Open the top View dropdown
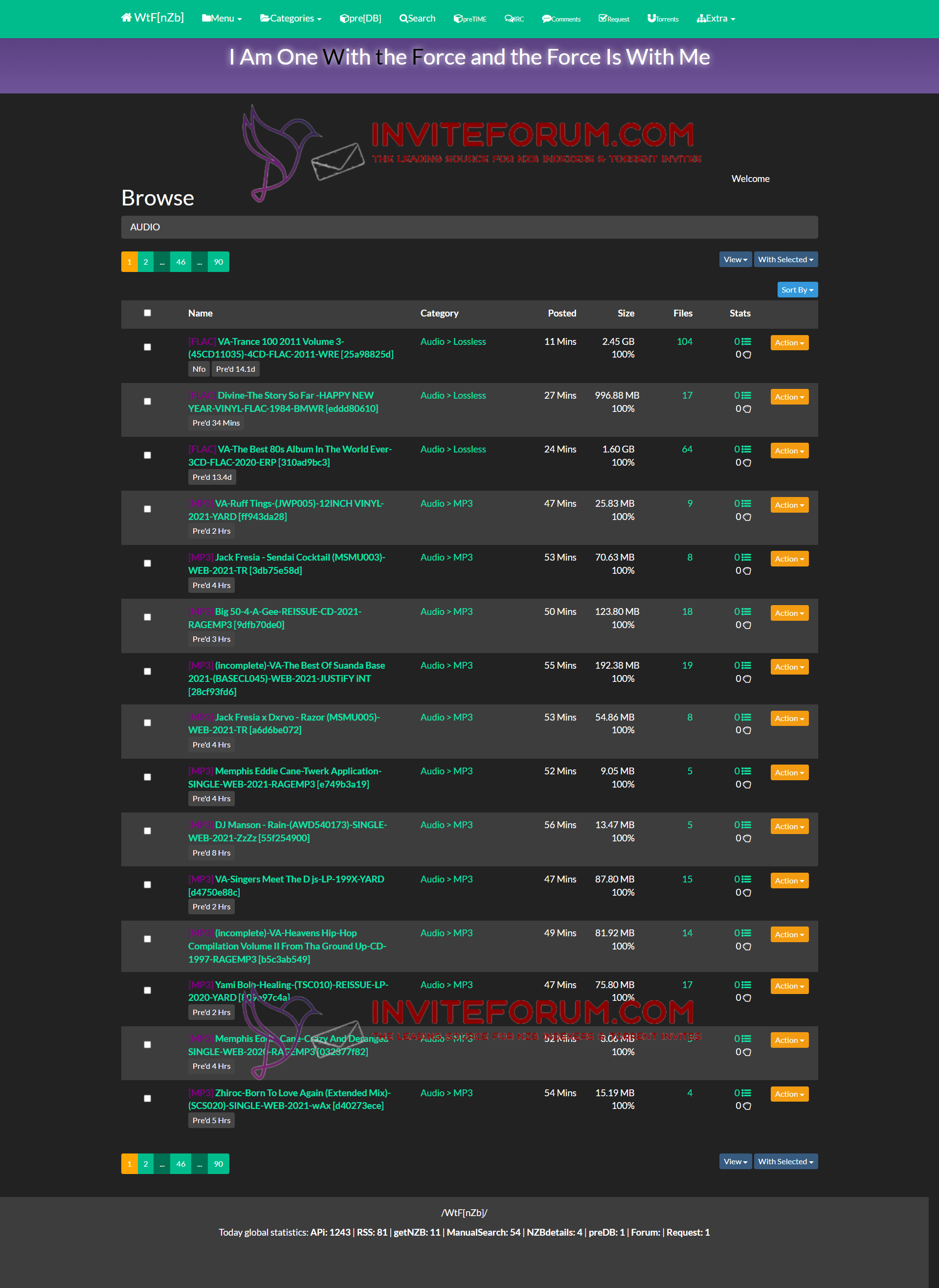 (736, 260)
